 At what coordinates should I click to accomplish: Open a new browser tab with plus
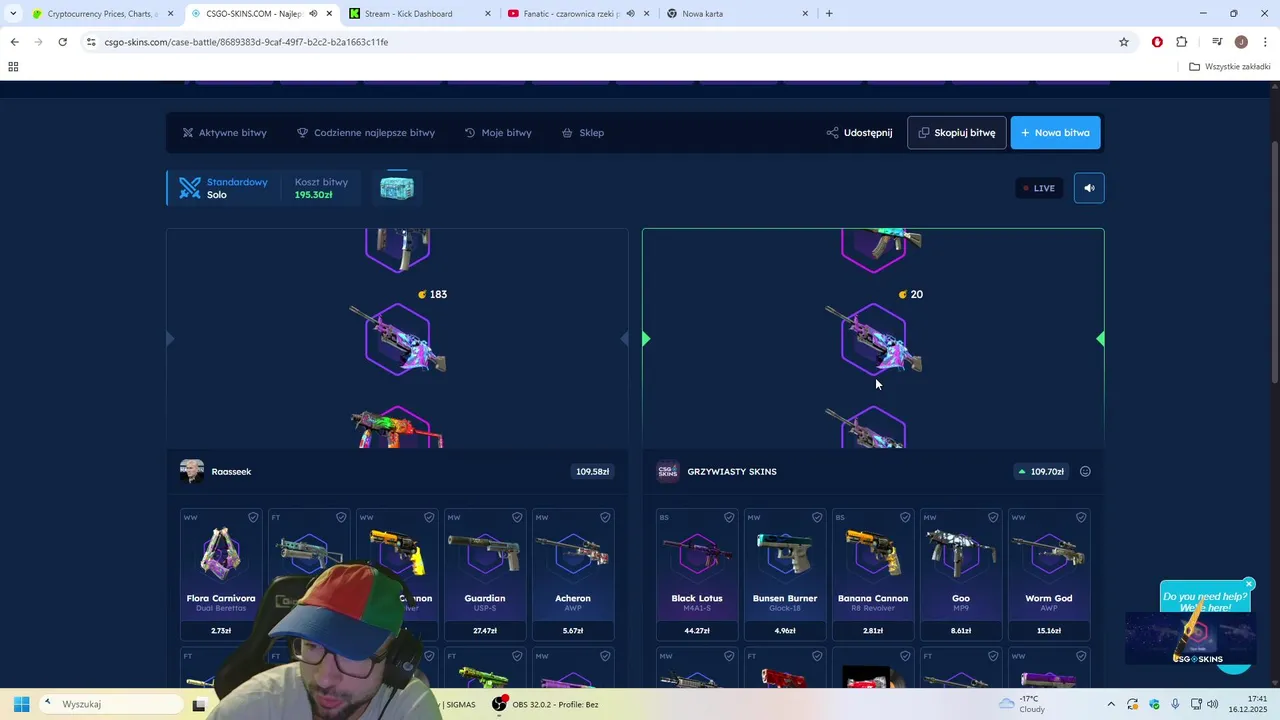coord(829,14)
